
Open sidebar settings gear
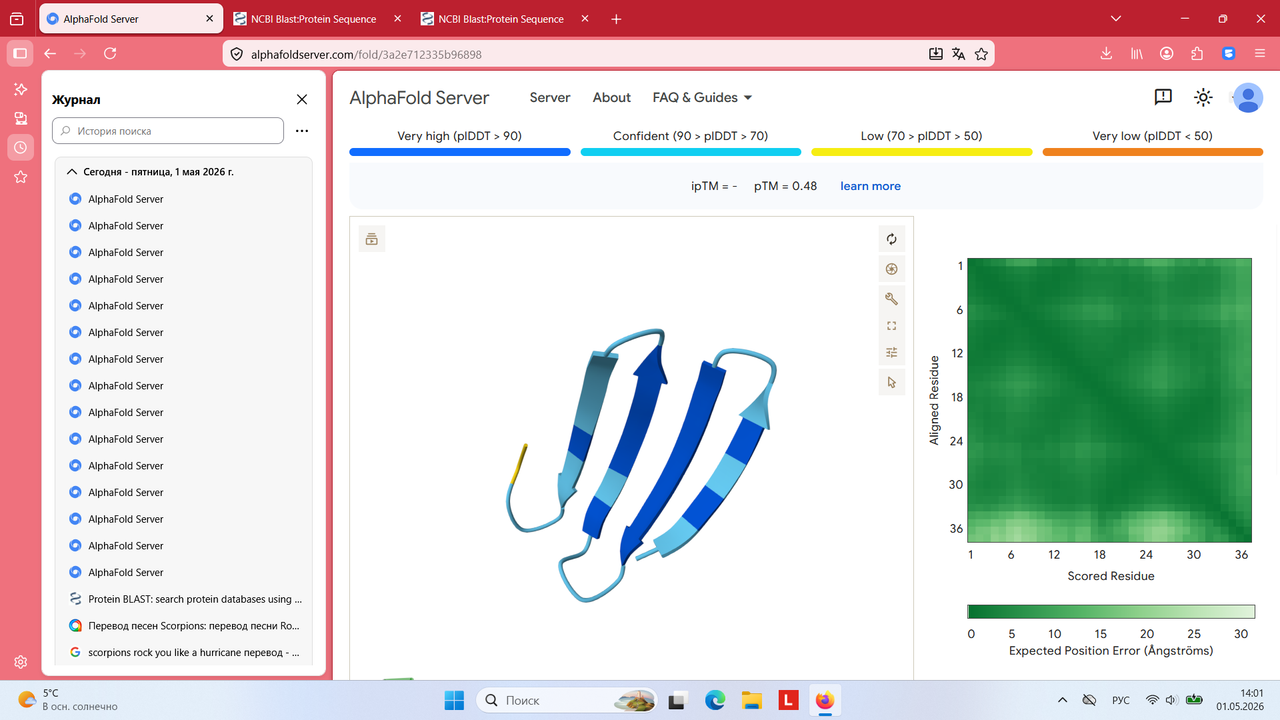click(x=20, y=662)
